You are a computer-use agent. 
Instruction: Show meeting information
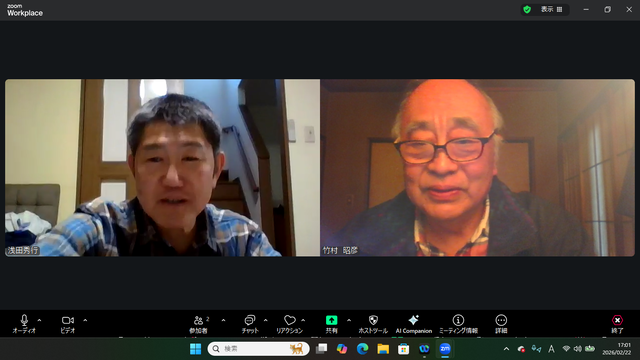[458, 324]
